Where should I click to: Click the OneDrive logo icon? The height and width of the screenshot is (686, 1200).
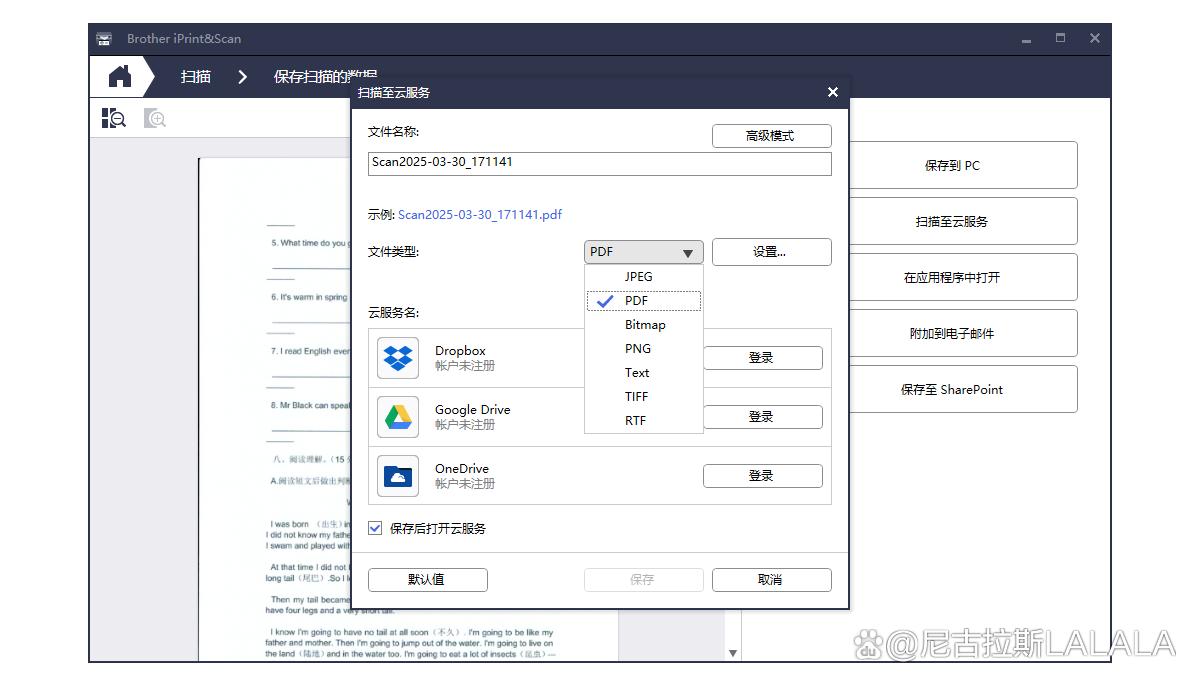pos(398,476)
